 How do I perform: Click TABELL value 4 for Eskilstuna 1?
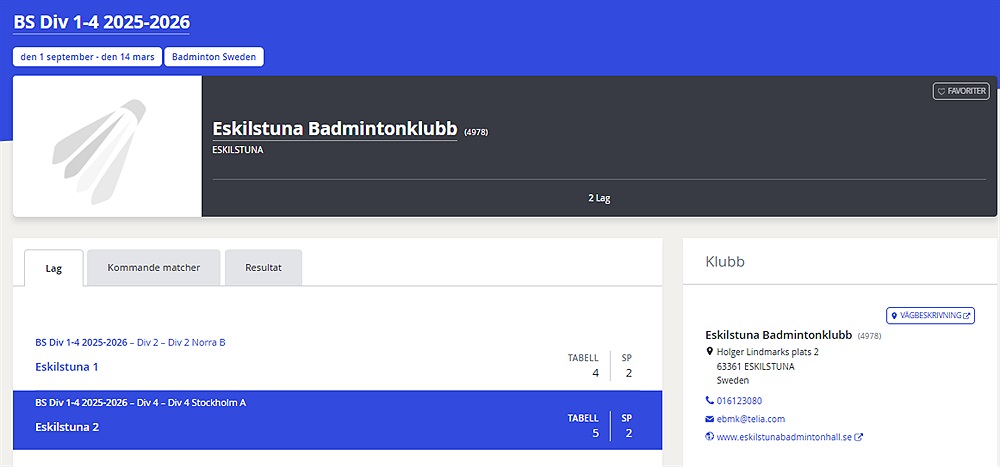[x=596, y=373]
